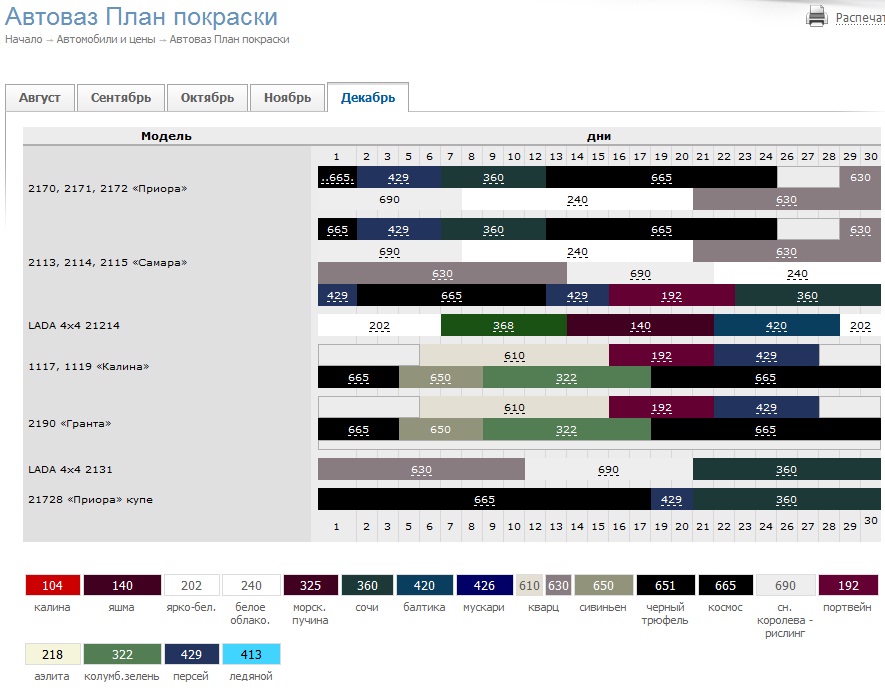This screenshot has width=885, height=698.
Task: Click the '21728 «Приора» купе' model label
Action: (91, 499)
